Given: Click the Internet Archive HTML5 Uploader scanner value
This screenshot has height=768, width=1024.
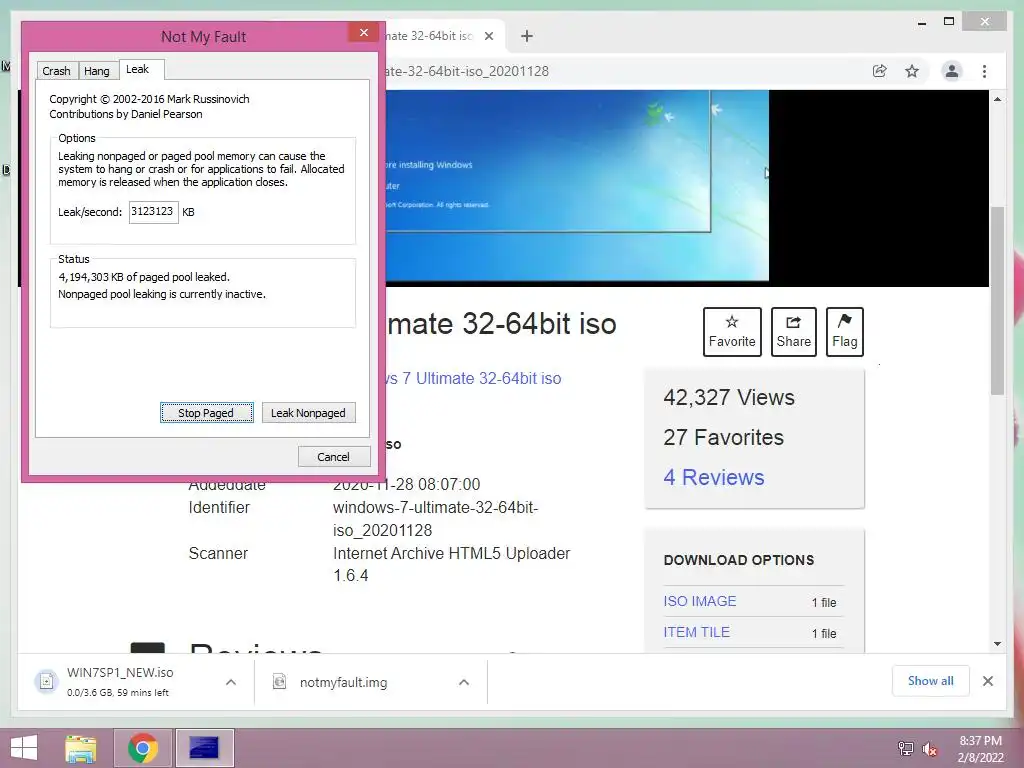Looking at the screenshot, I should click(x=451, y=564).
